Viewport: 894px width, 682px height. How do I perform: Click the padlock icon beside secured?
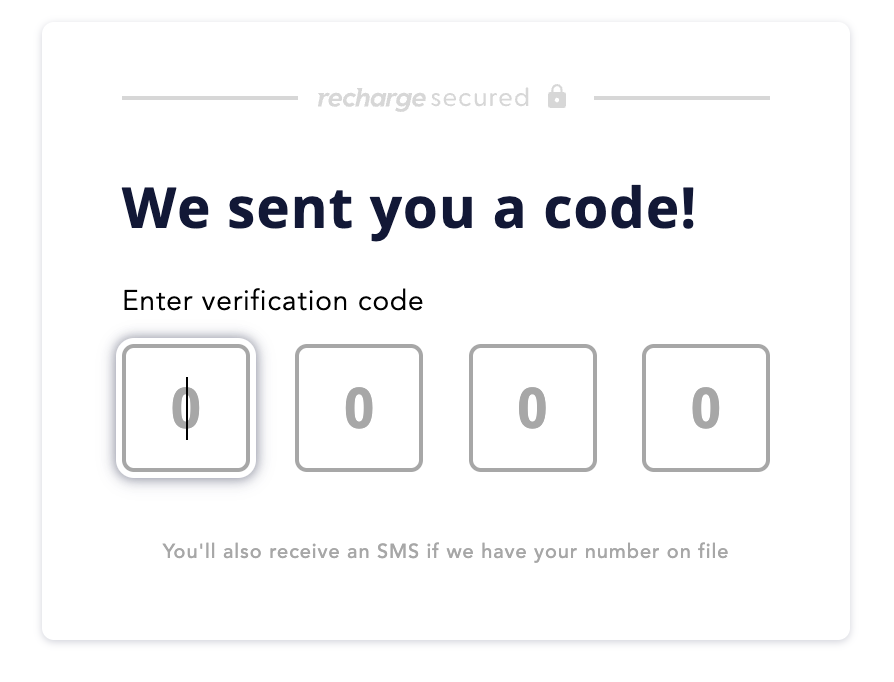pyautogui.click(x=557, y=96)
